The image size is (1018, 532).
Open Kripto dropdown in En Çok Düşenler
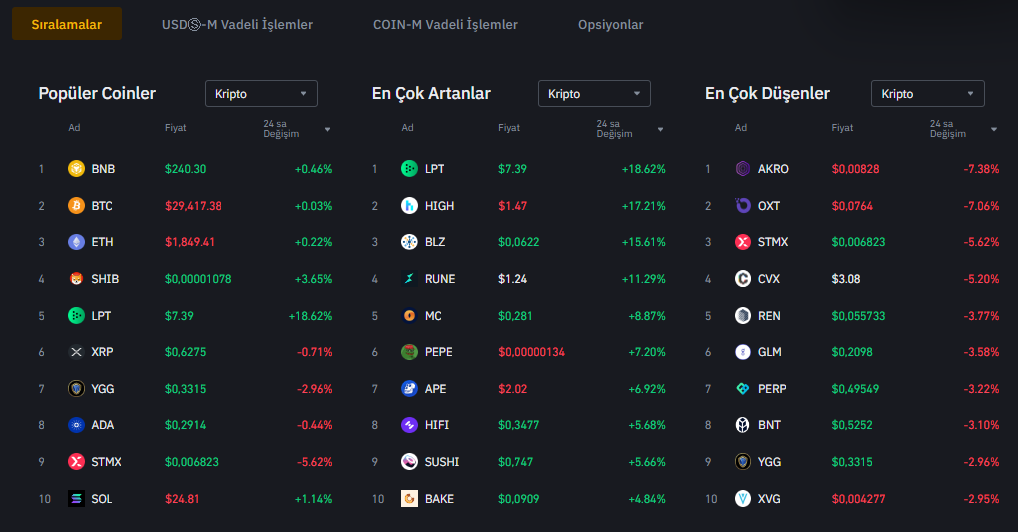pos(927,94)
